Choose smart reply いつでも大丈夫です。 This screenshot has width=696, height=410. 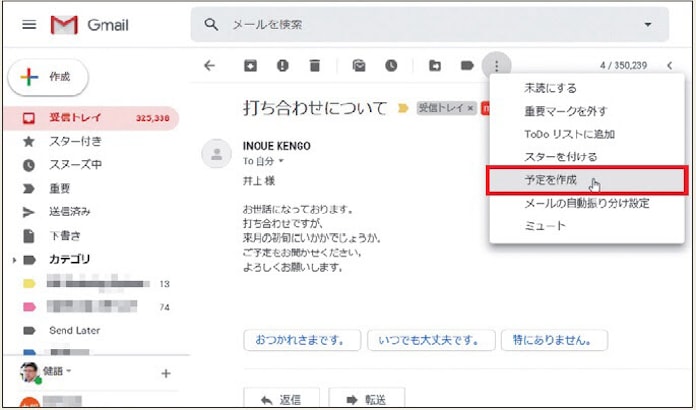tap(431, 340)
